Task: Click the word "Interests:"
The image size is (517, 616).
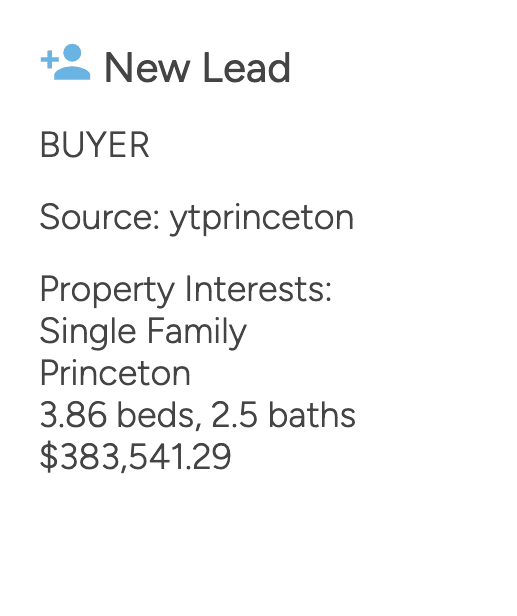Action: coord(258,289)
